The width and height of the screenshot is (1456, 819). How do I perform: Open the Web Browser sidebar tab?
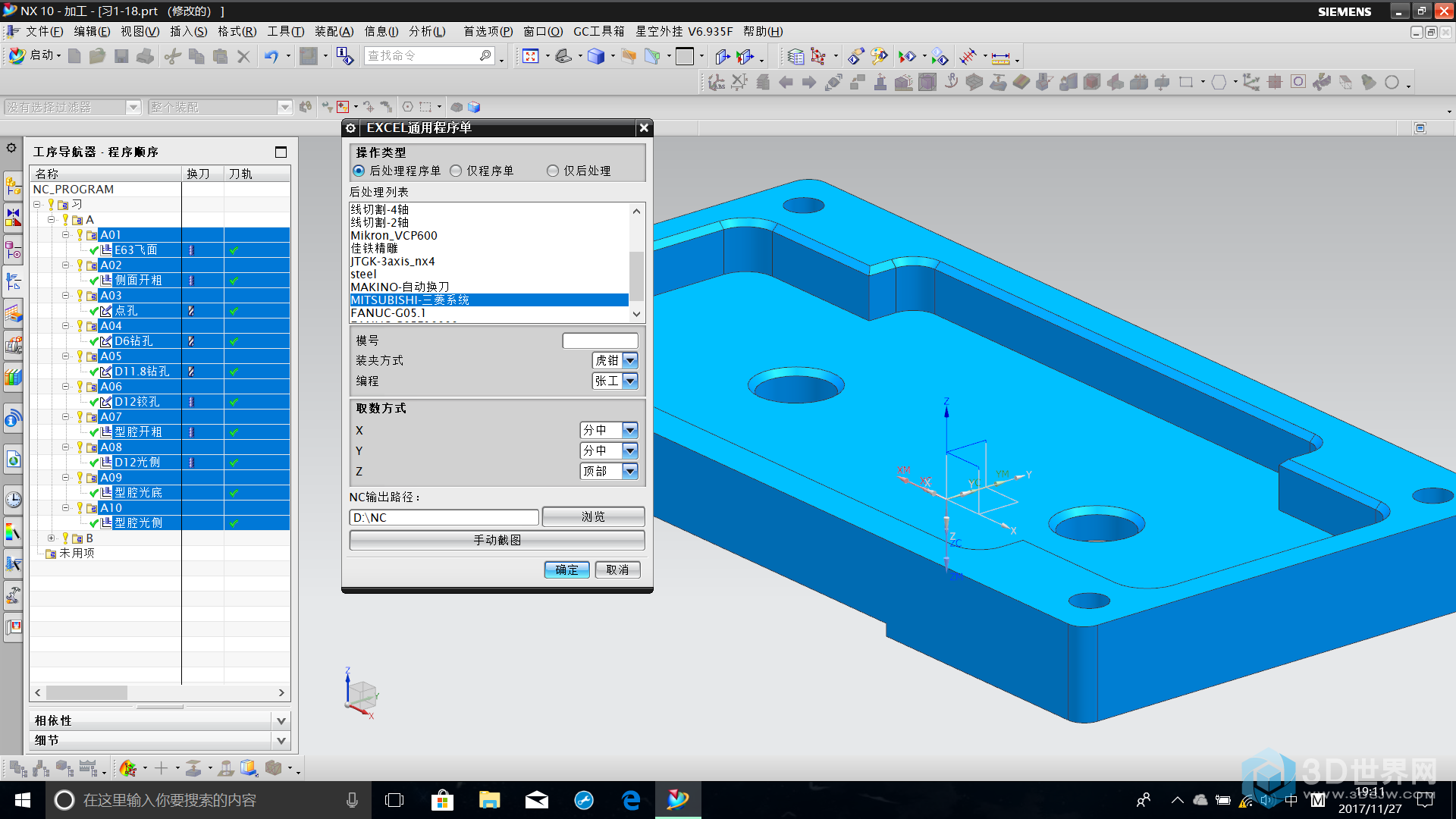pos(13,459)
